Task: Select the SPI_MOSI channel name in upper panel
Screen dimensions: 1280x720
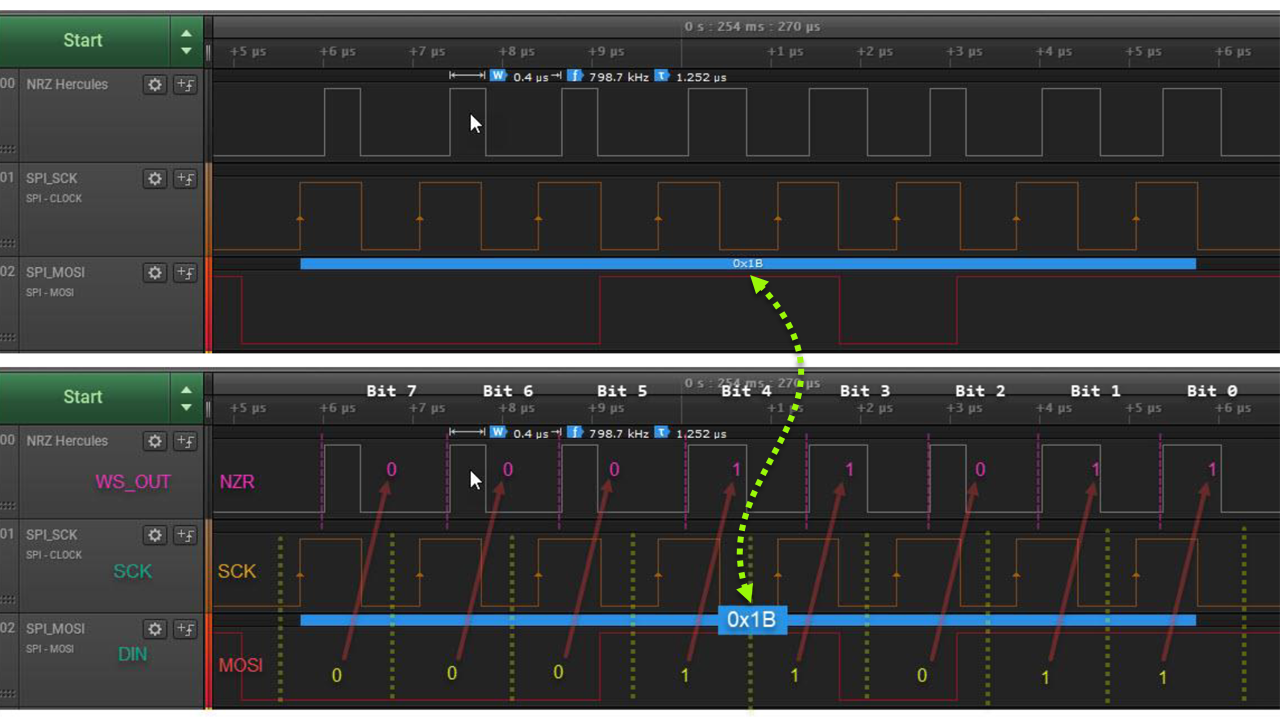Action: pos(56,273)
